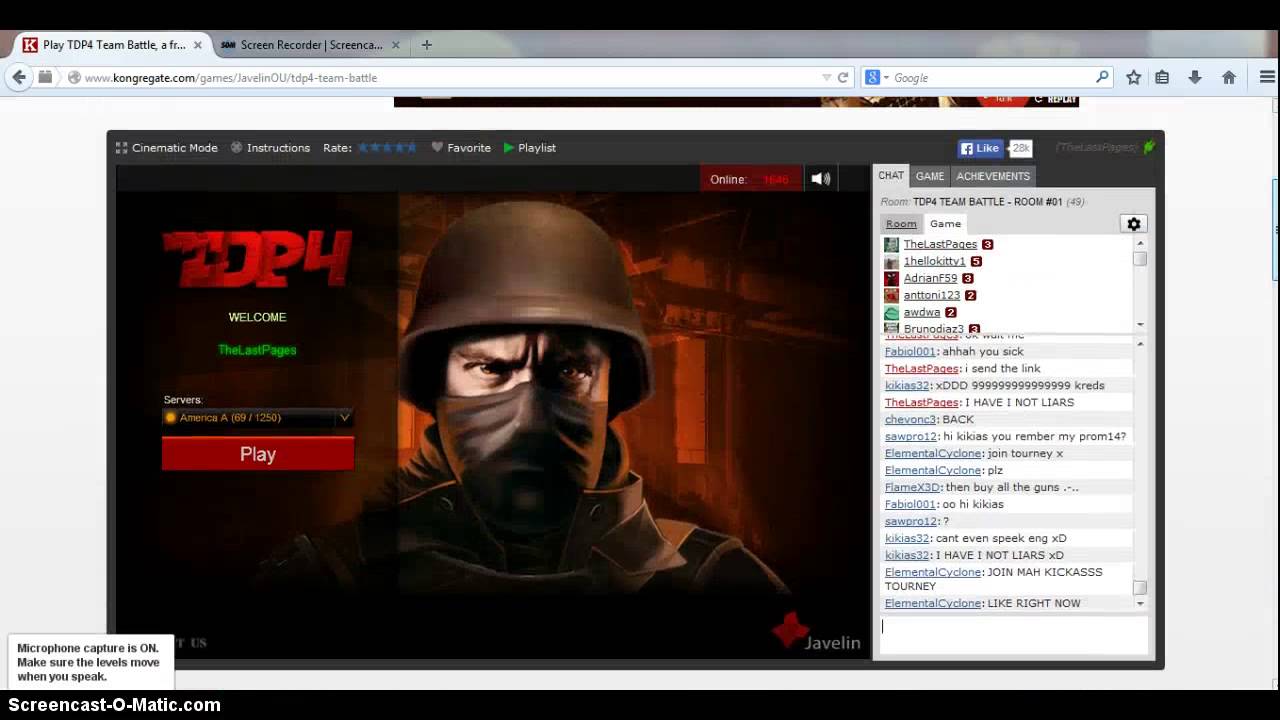Click the TDP4 game logo

click(257, 258)
